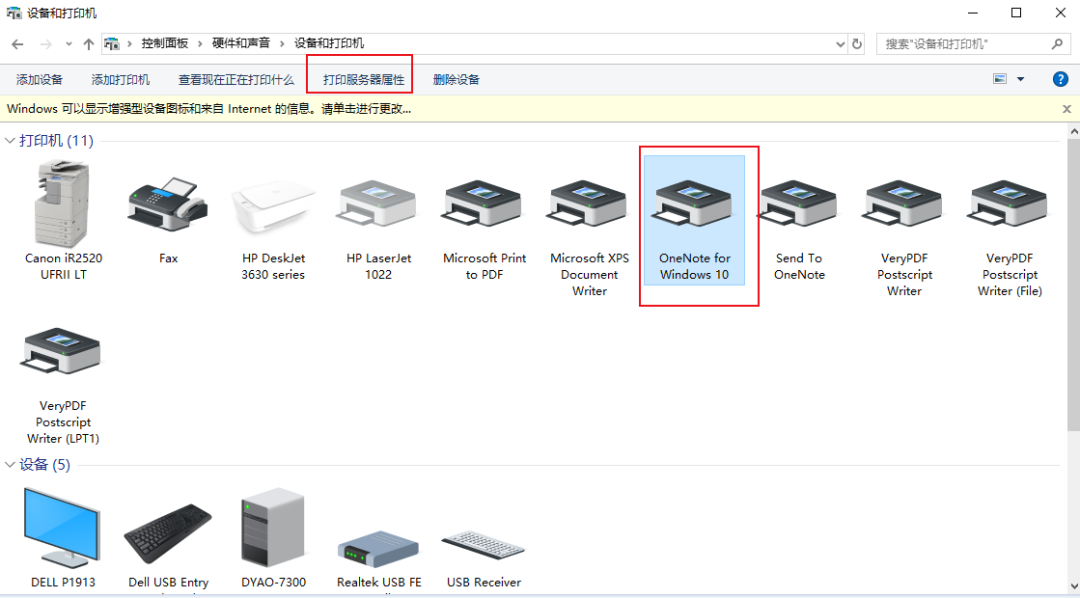Click the refresh button beside the address bar
Screen dimensions: 1080x598
[857, 44]
